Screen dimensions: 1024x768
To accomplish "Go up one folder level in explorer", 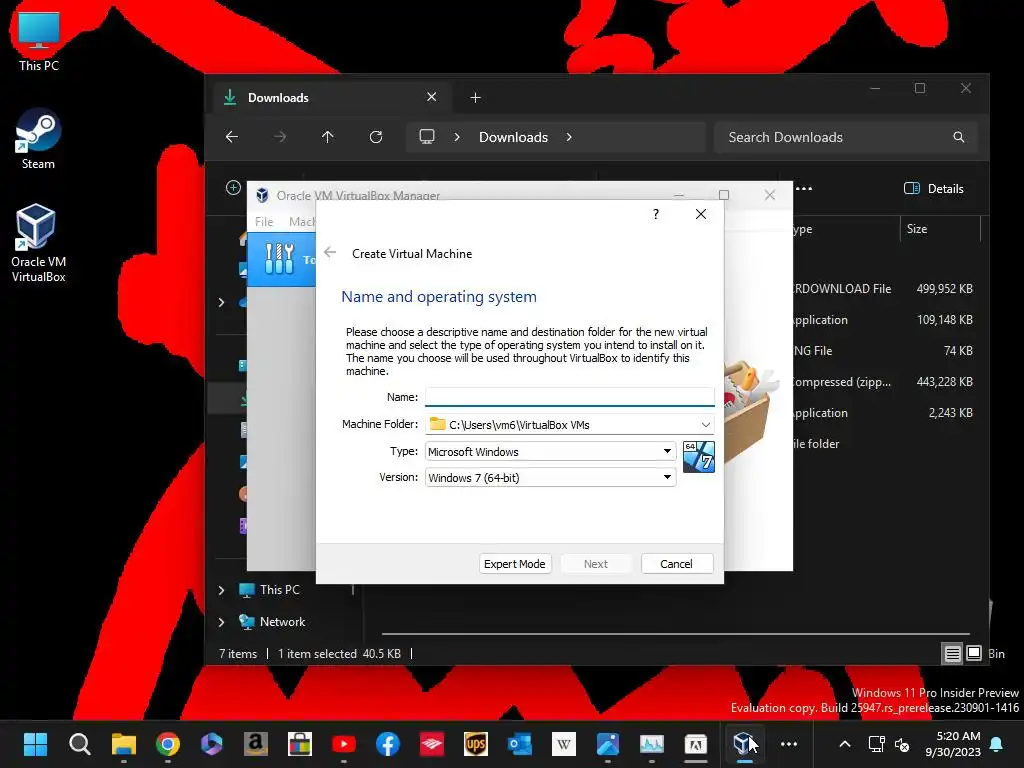I will click(x=328, y=137).
